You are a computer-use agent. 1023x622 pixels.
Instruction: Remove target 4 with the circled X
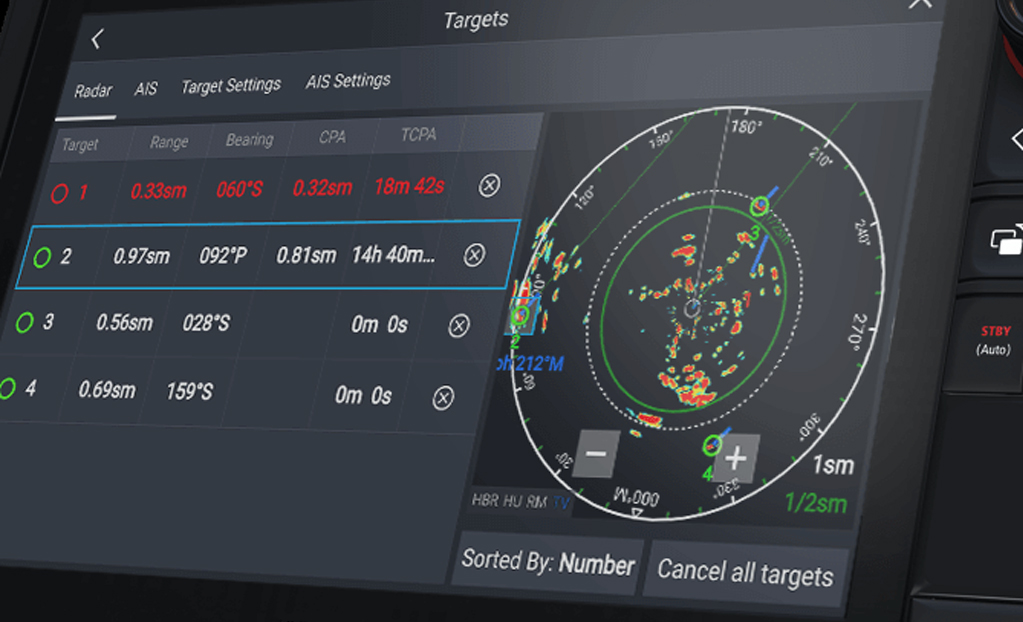click(x=443, y=398)
